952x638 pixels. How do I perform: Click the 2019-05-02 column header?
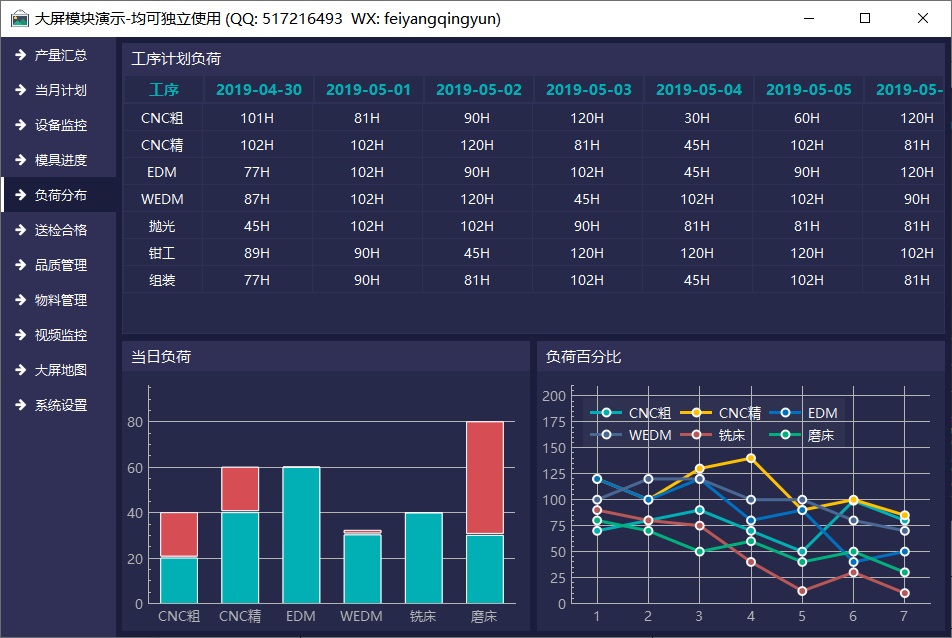tap(479, 90)
